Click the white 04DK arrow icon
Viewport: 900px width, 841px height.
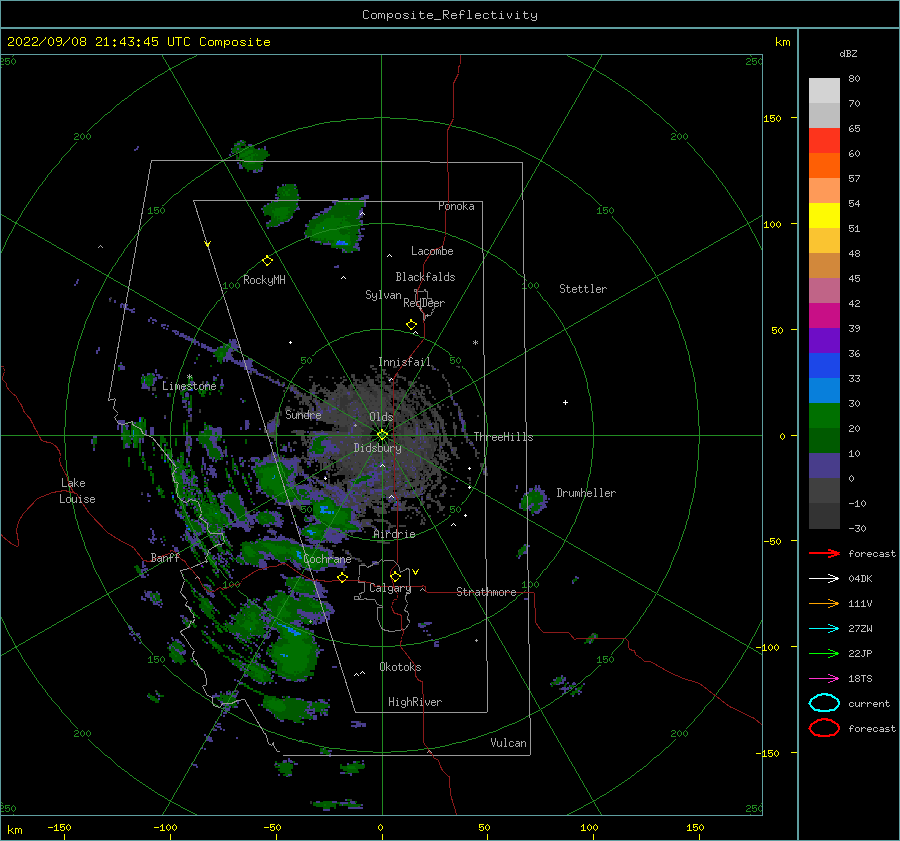[824, 578]
